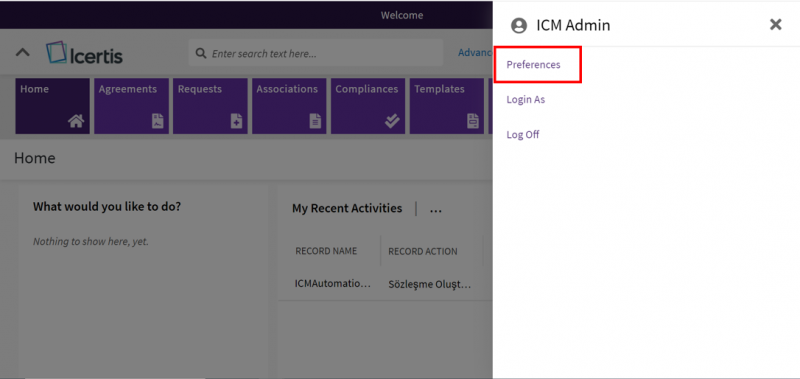Click the Sözleşme Oluşt… record action cell
The height and width of the screenshot is (379, 800).
[429, 285]
